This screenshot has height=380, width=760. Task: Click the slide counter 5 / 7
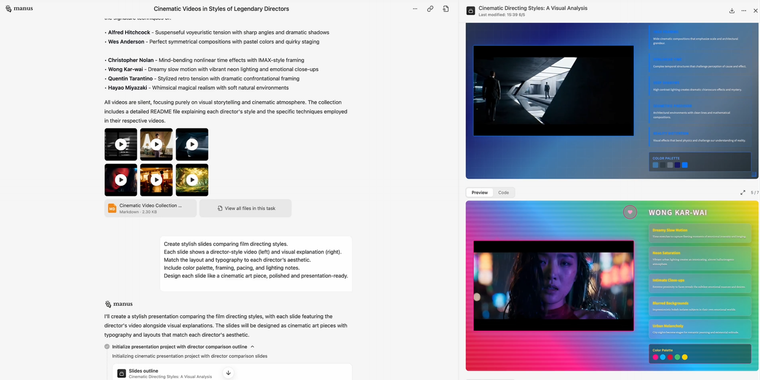(x=755, y=192)
